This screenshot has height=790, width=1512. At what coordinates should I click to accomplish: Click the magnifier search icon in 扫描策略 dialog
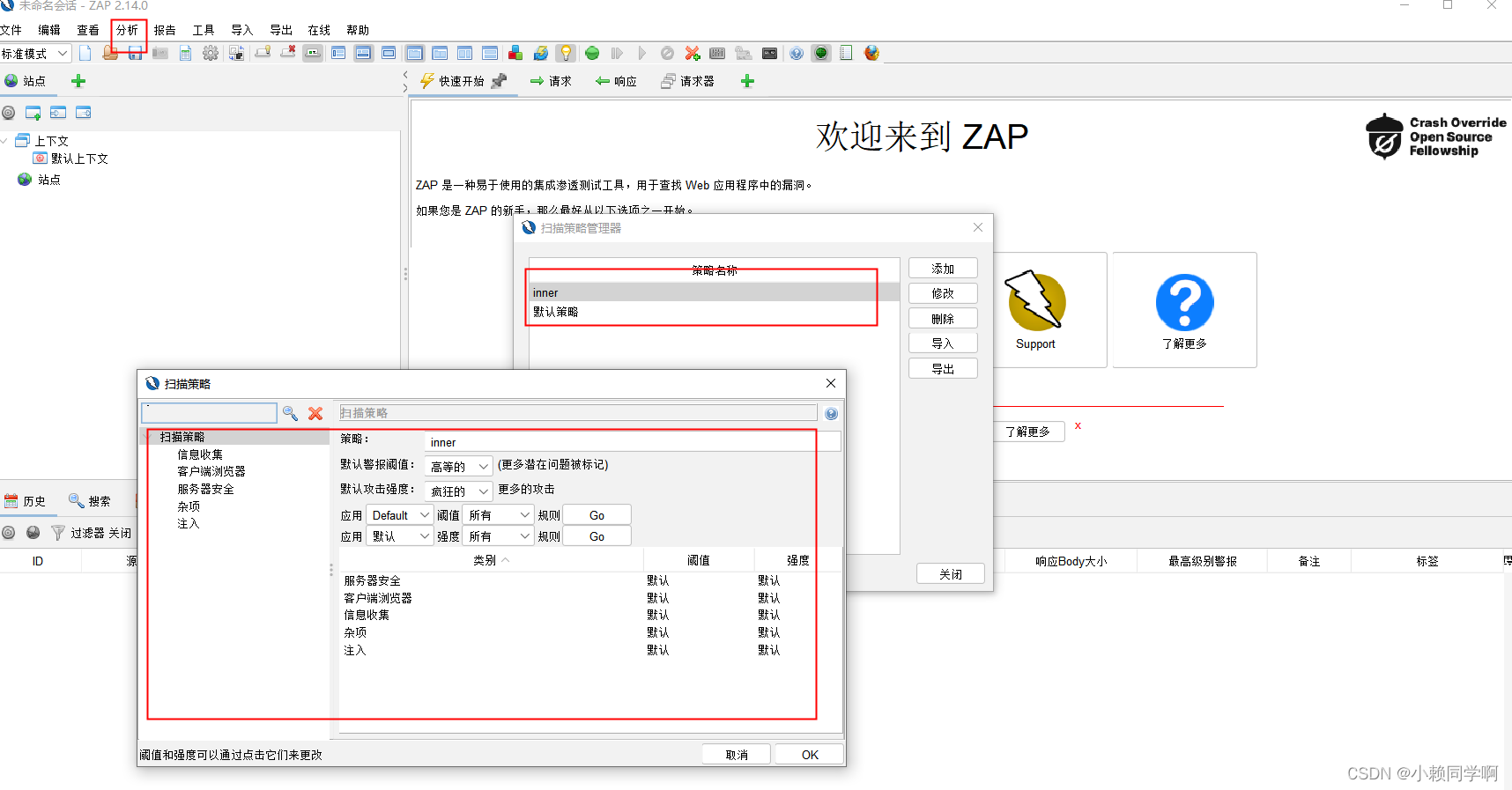(x=290, y=413)
